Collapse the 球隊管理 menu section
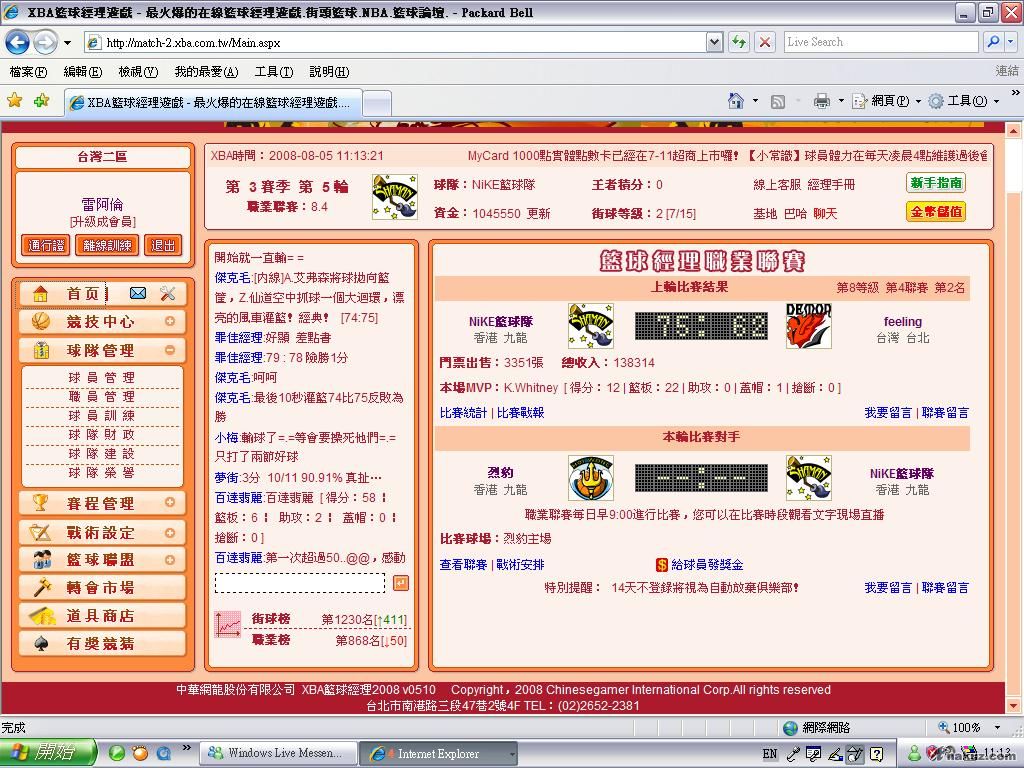This screenshot has height=768, width=1024. click(x=170, y=350)
